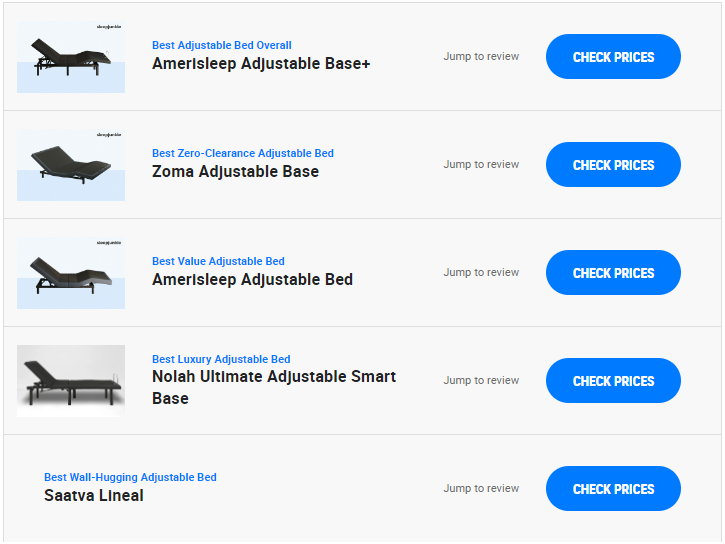This screenshot has width=725, height=544.
Task: Check prices for Zoma Adjustable Base
Action: [x=613, y=165]
